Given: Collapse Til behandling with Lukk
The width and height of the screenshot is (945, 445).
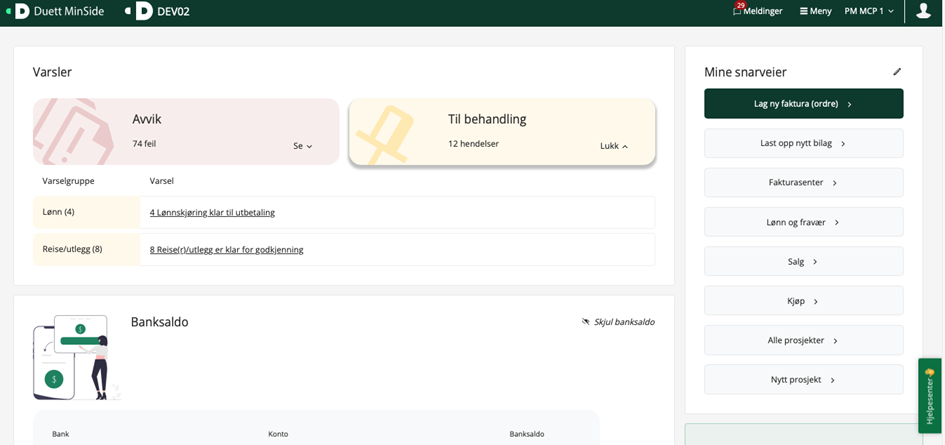Looking at the screenshot, I should click(x=614, y=146).
